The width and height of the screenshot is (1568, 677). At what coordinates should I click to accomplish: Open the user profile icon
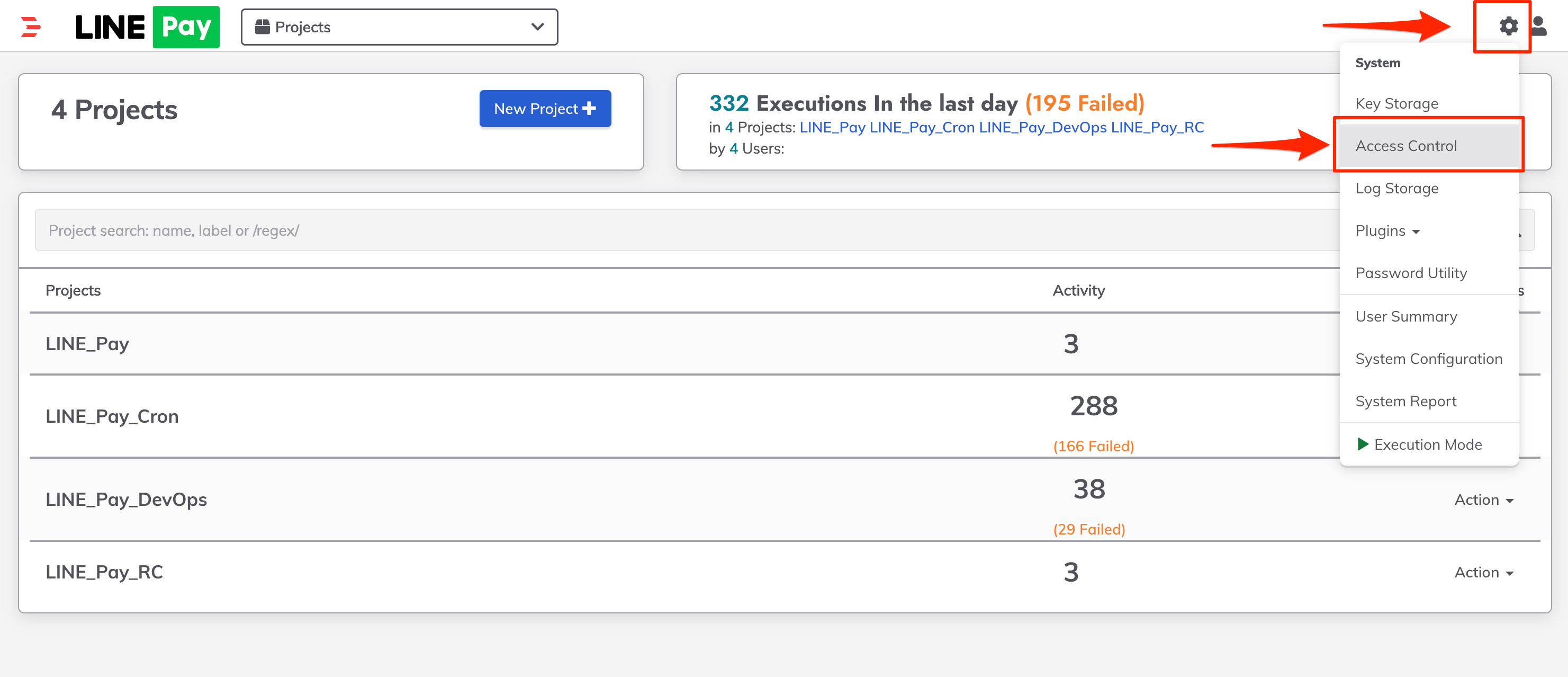pyautogui.click(x=1539, y=26)
